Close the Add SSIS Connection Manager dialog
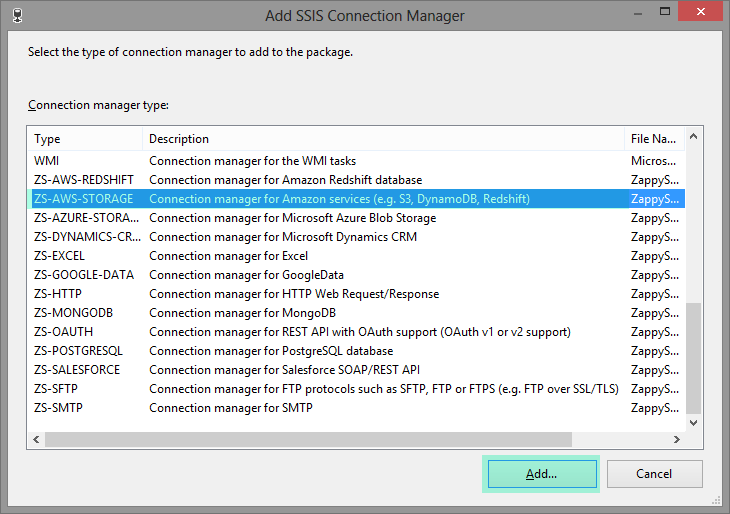 700,12
